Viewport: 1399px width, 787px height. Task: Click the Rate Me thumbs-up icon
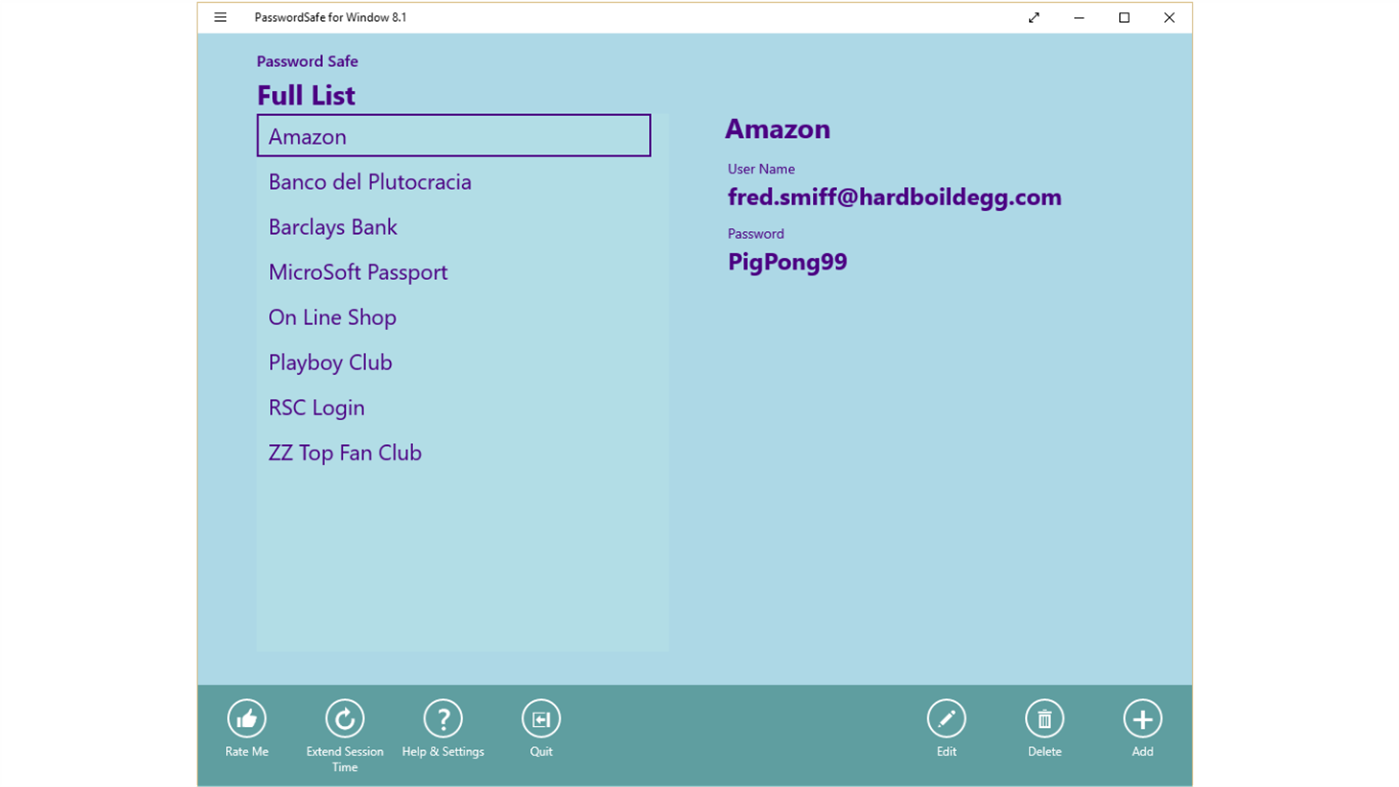[246, 718]
